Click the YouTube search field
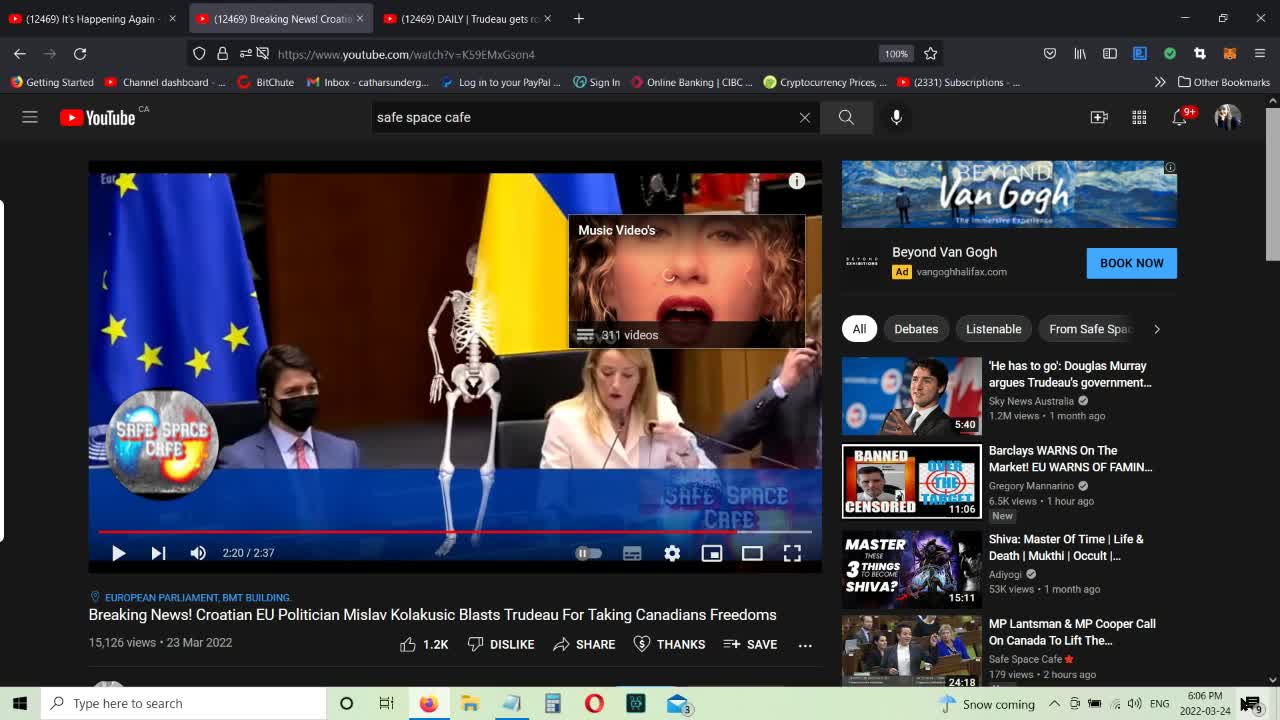The width and height of the screenshot is (1280, 720). (583, 117)
